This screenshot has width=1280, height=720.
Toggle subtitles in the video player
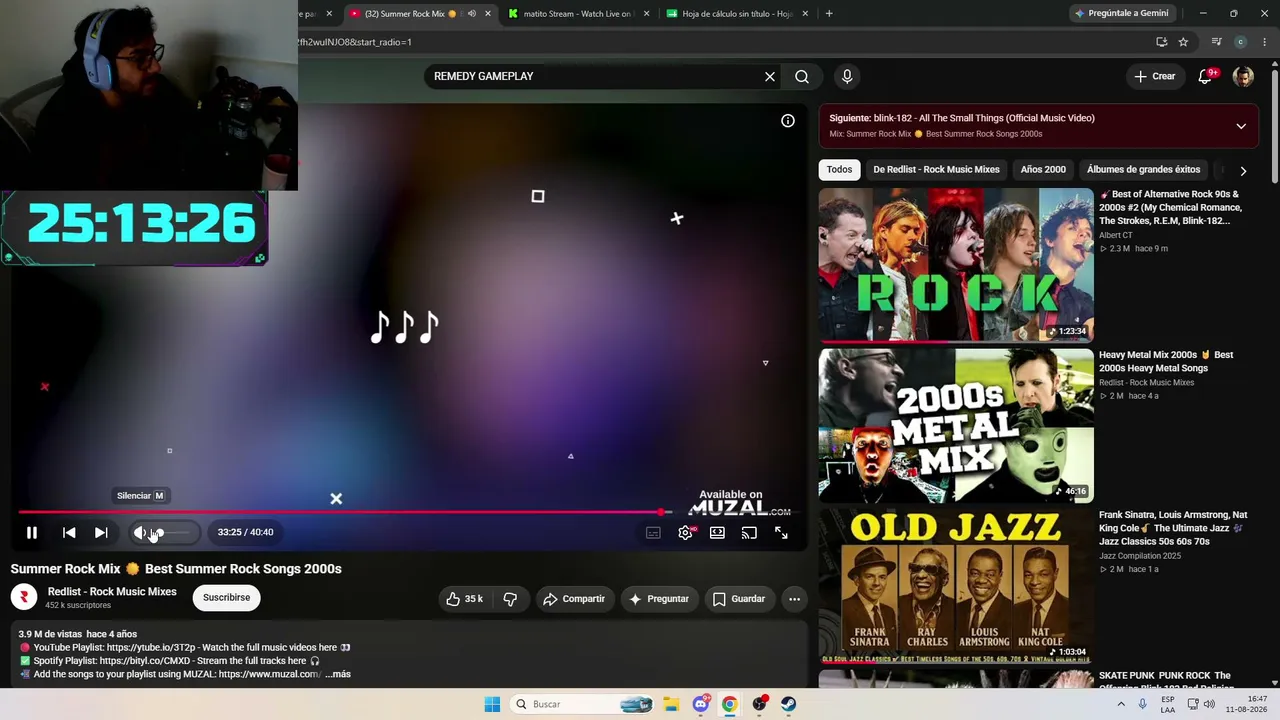[653, 533]
